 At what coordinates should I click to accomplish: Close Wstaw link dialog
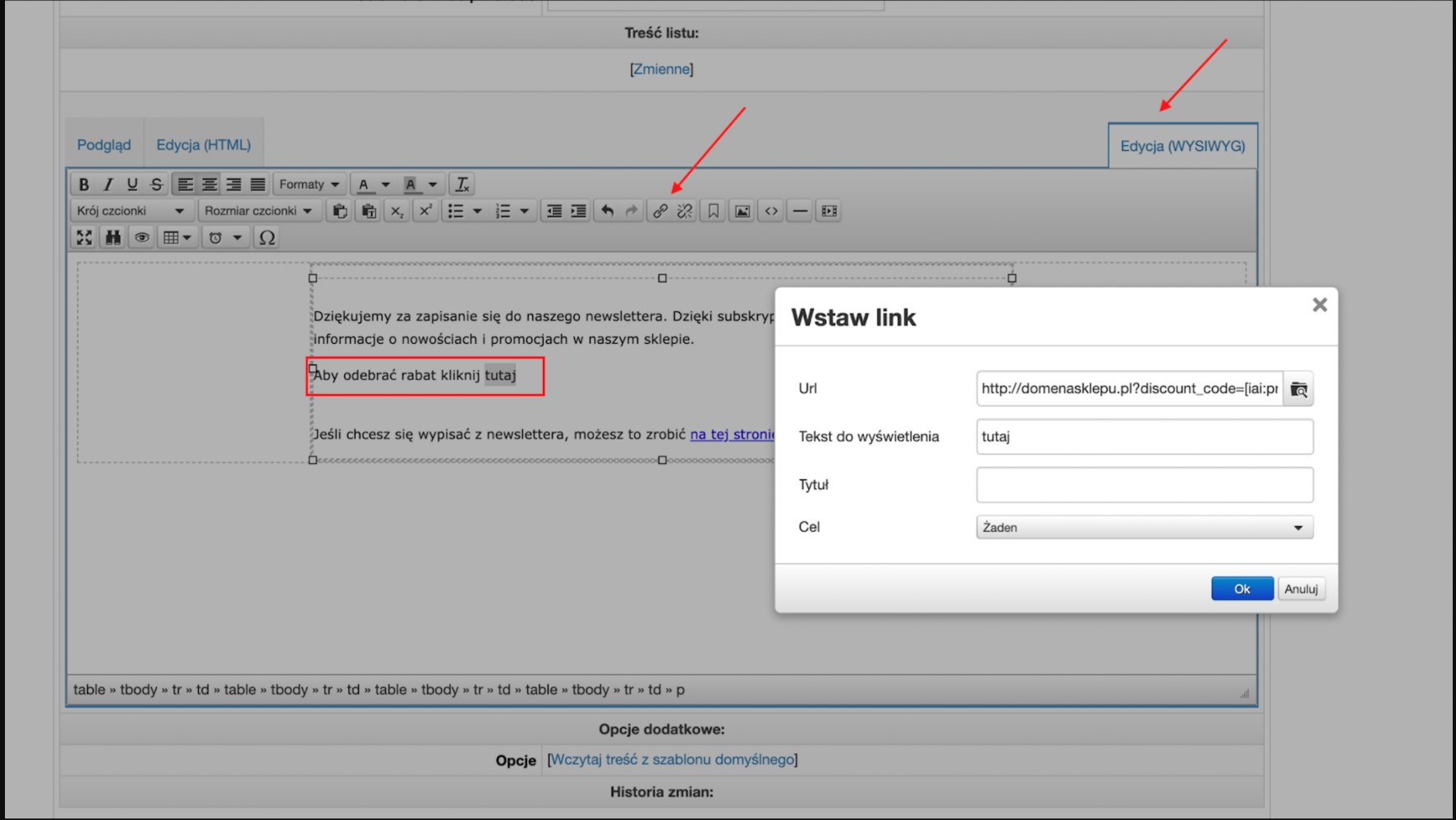coord(1320,305)
